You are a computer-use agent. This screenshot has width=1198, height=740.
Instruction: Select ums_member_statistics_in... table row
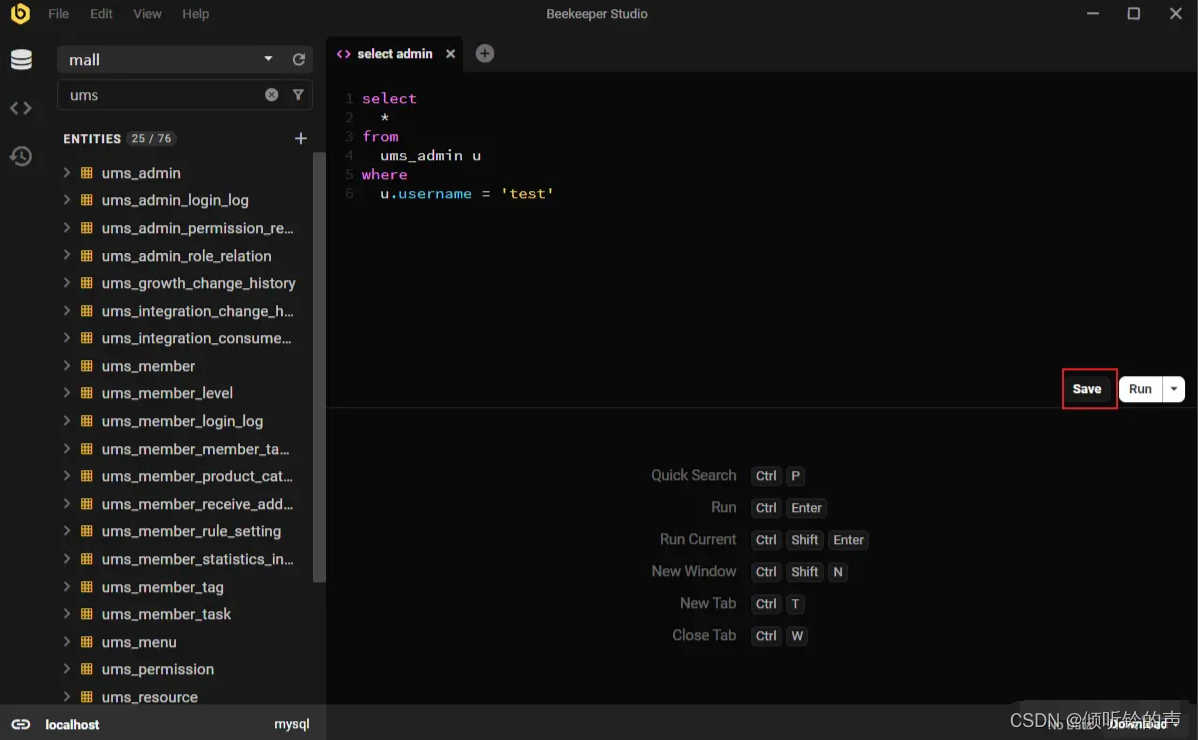click(186, 559)
